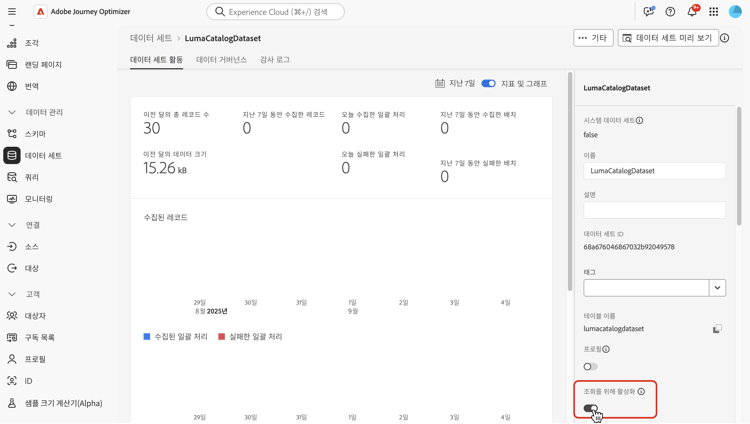Open 구독 목록 in the sidebar
The height and width of the screenshot is (424, 750).
click(40, 337)
